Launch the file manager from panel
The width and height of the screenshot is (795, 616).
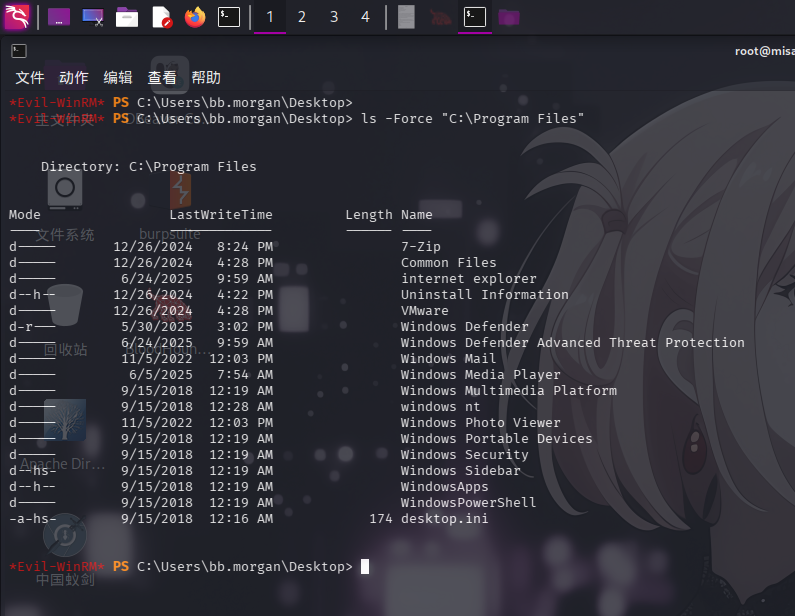127,17
